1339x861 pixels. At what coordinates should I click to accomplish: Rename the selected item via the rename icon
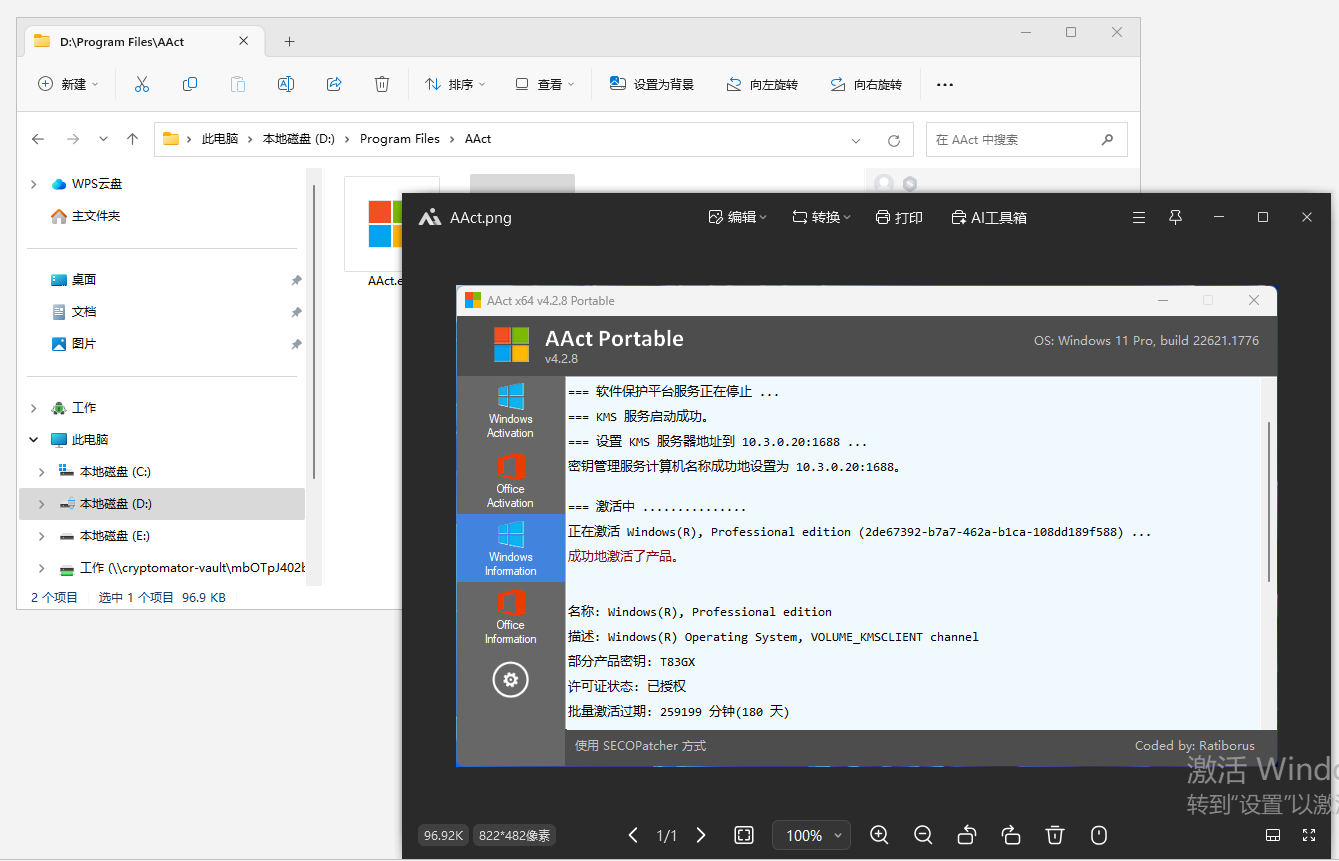tap(286, 84)
